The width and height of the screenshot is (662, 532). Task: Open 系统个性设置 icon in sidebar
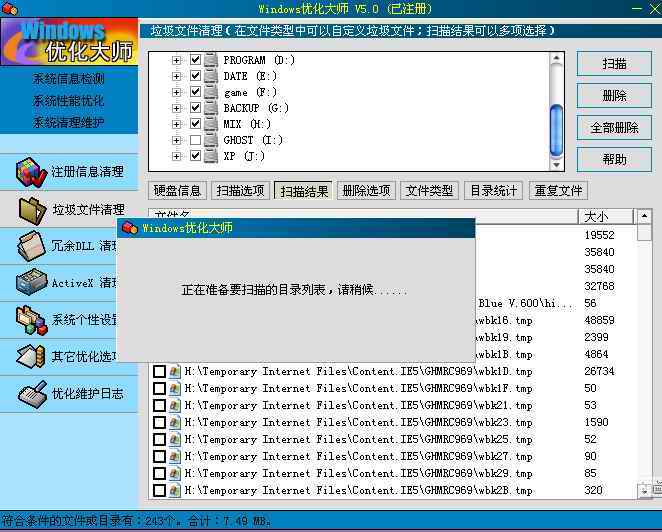[x=32, y=320]
